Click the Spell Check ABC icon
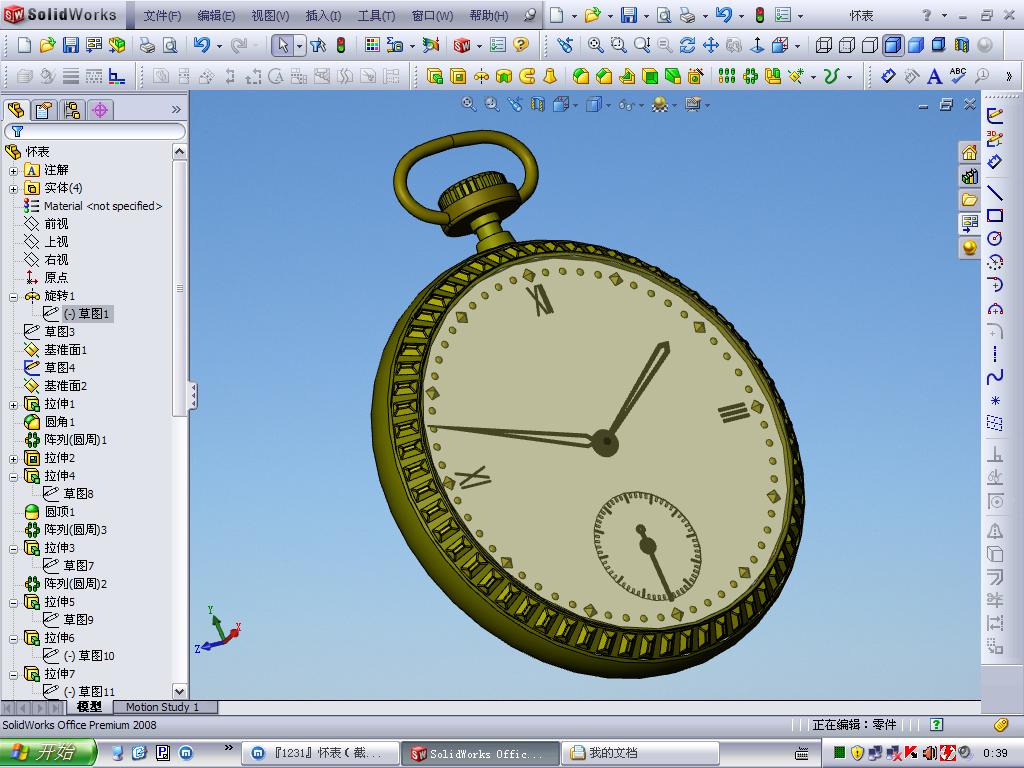This screenshot has height=768, width=1024. tap(958, 76)
